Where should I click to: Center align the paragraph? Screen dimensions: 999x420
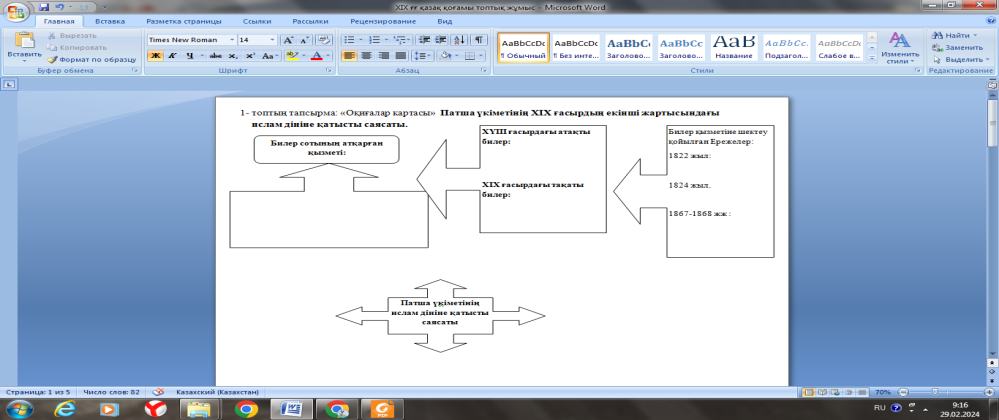[x=366, y=55]
